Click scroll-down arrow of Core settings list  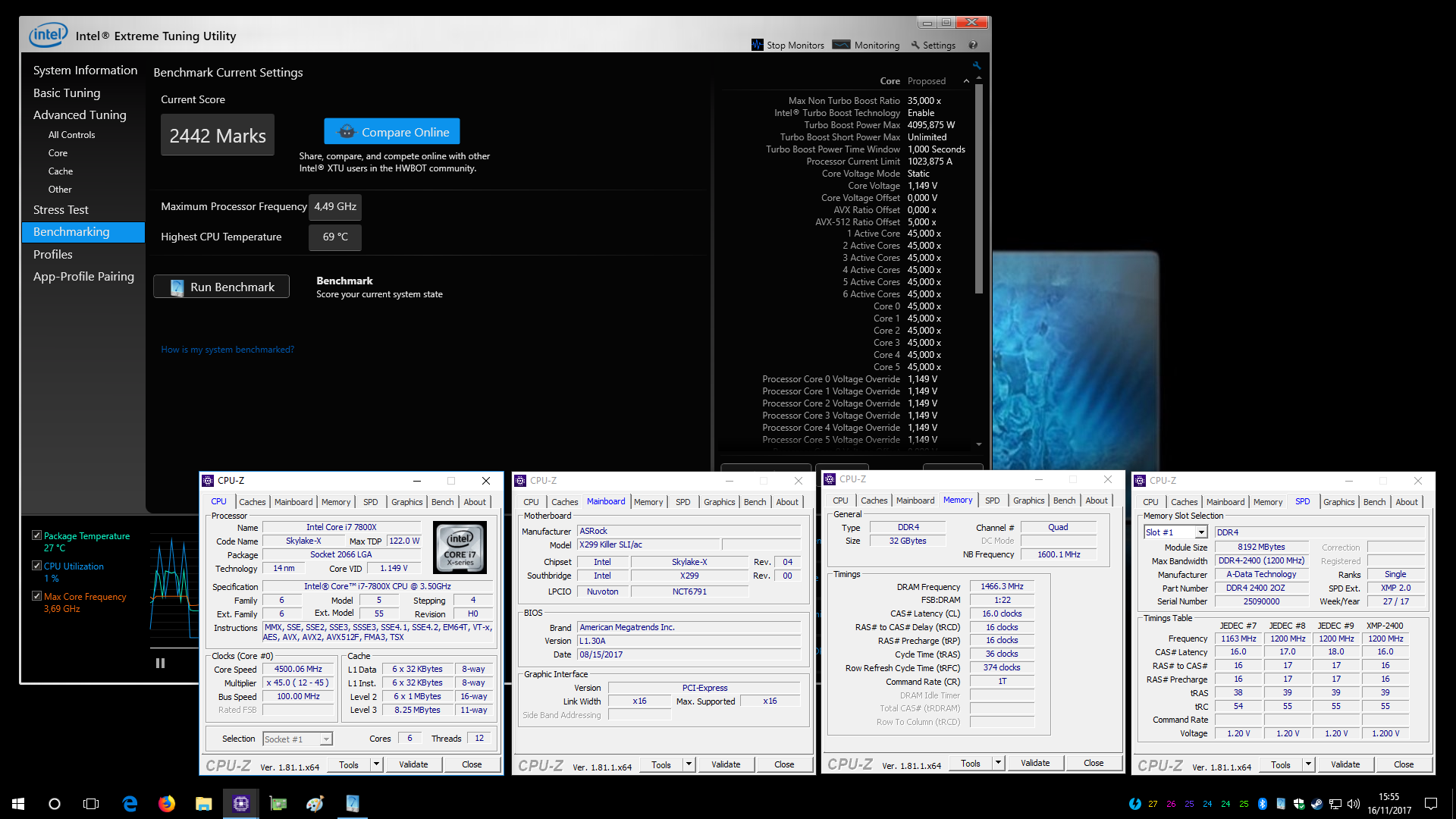tap(979, 444)
